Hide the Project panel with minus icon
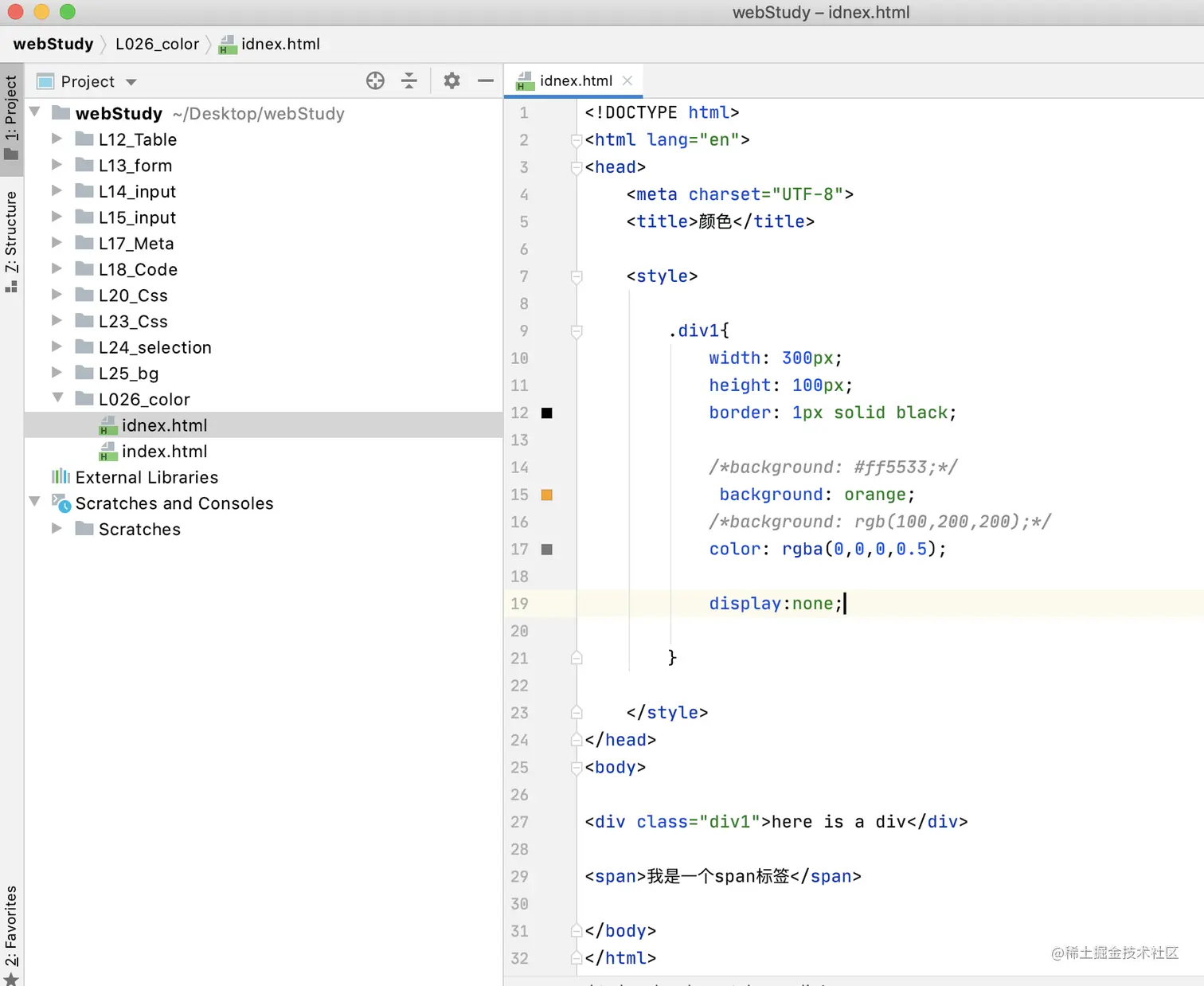The height and width of the screenshot is (986, 1204). (485, 81)
